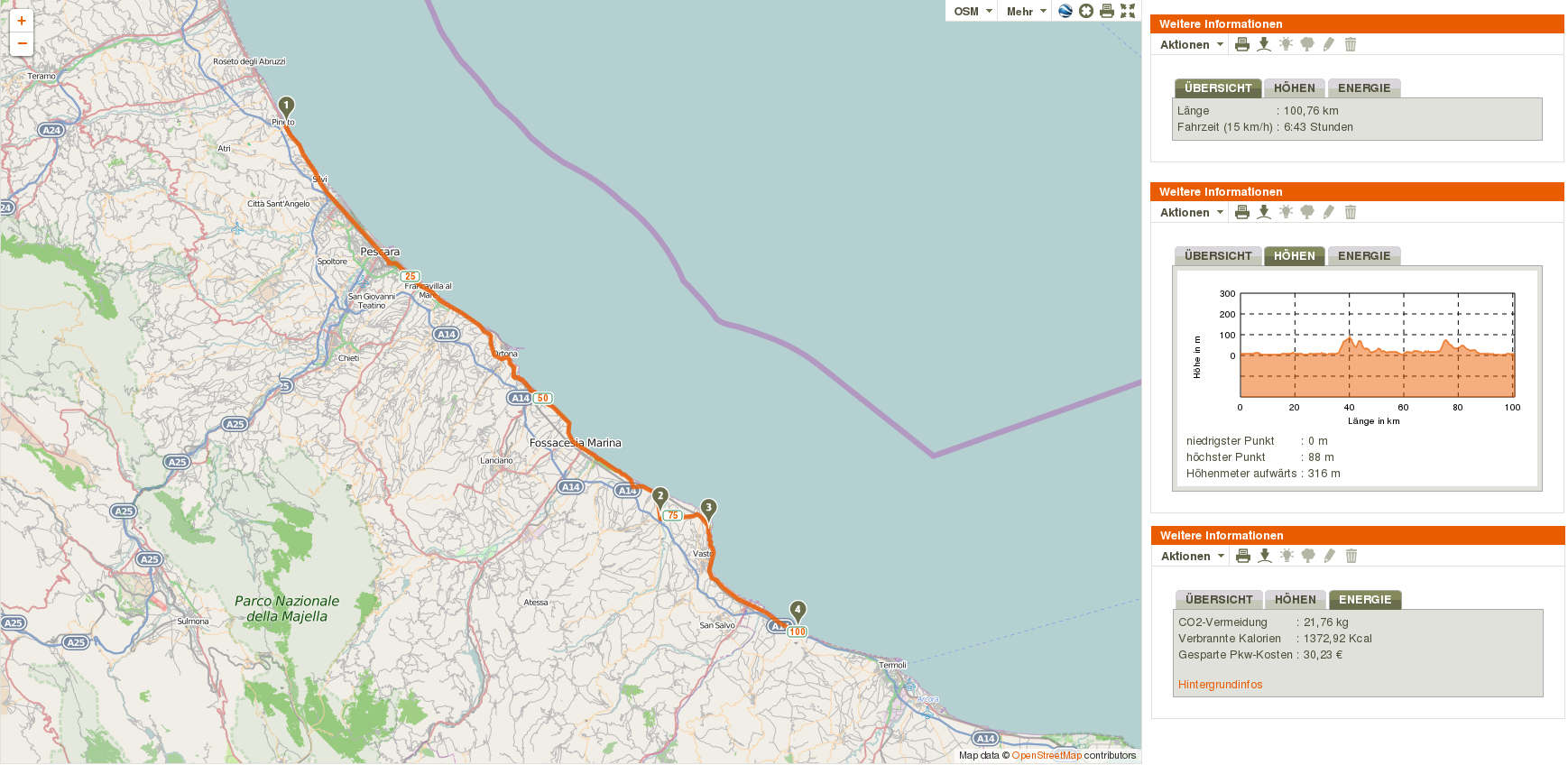Viewport: 1568px width, 765px height.
Task: Download route in the CO2 energy panel
Action: [1265, 556]
